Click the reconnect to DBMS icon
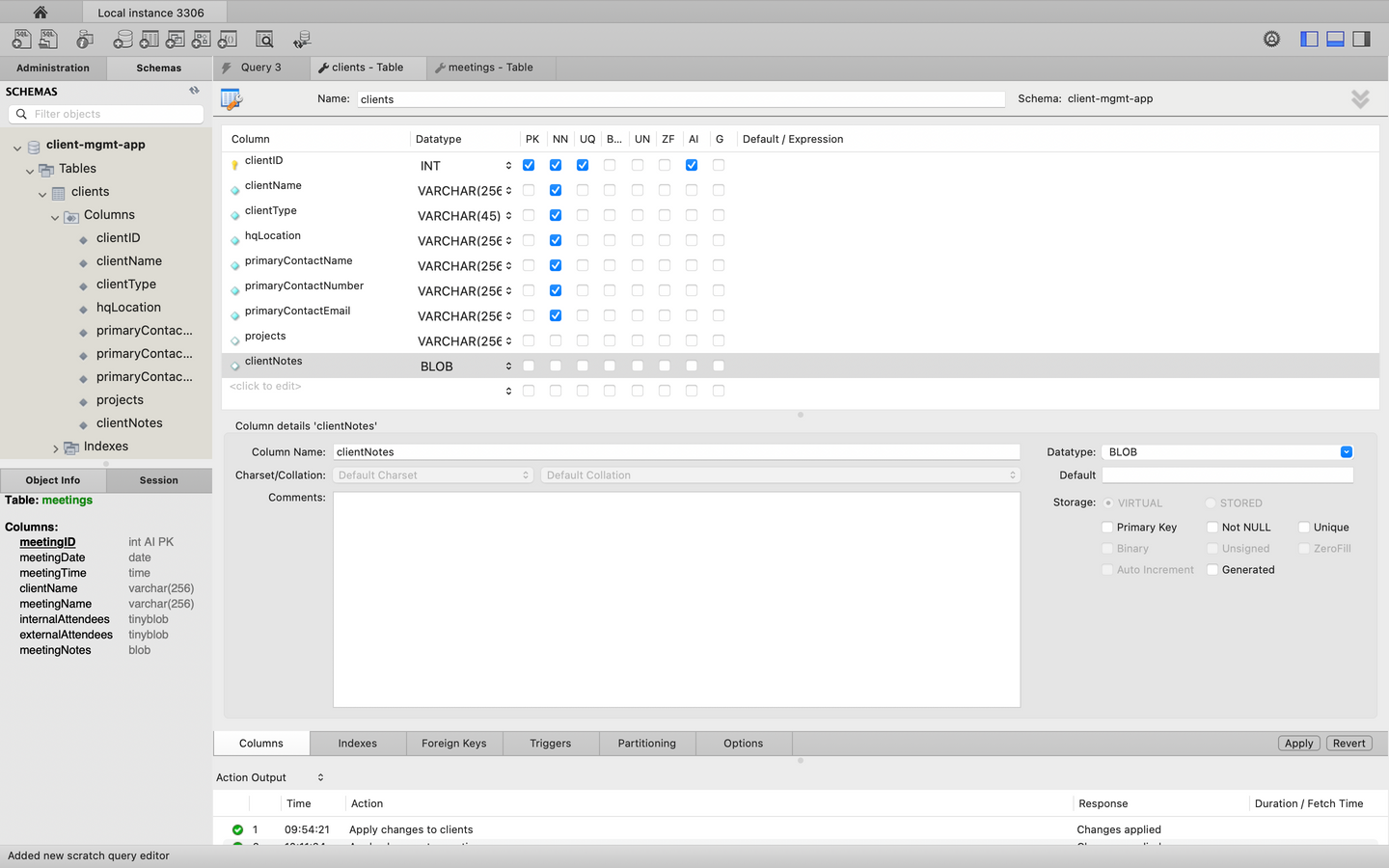This screenshot has width=1389, height=868. click(302, 40)
